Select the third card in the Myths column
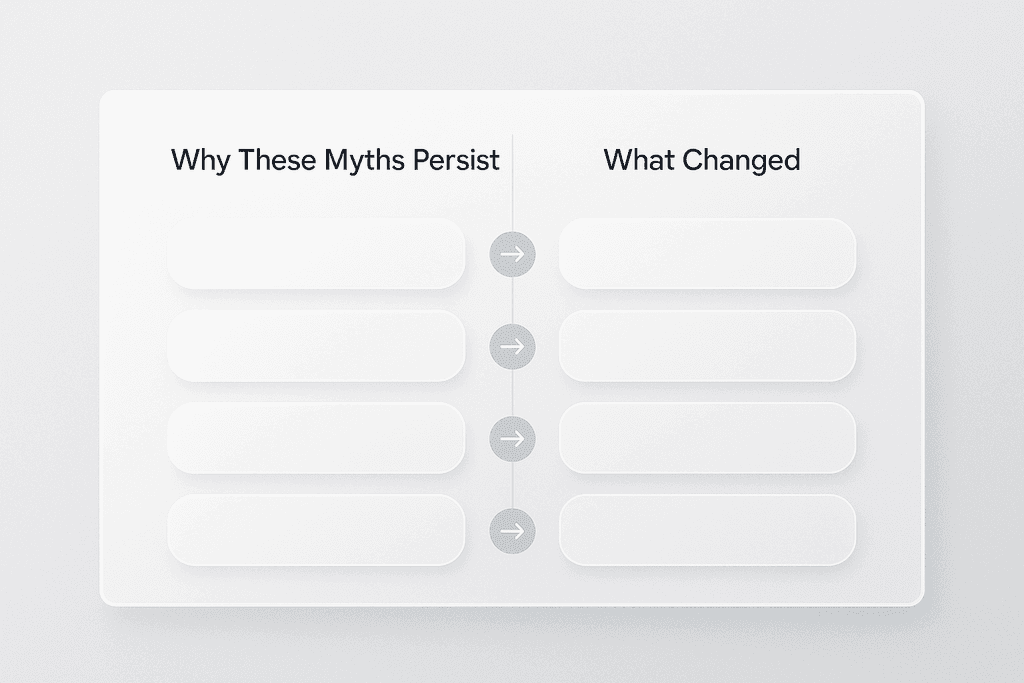The width and height of the screenshot is (1024, 683). [x=316, y=438]
